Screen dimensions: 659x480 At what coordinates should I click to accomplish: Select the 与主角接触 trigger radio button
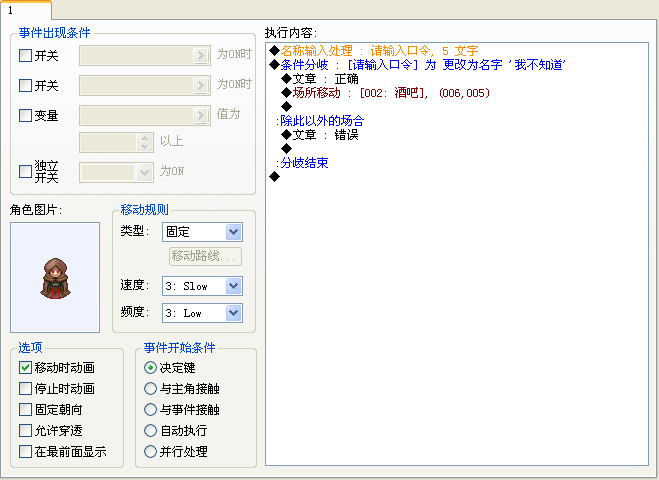click(x=150, y=388)
